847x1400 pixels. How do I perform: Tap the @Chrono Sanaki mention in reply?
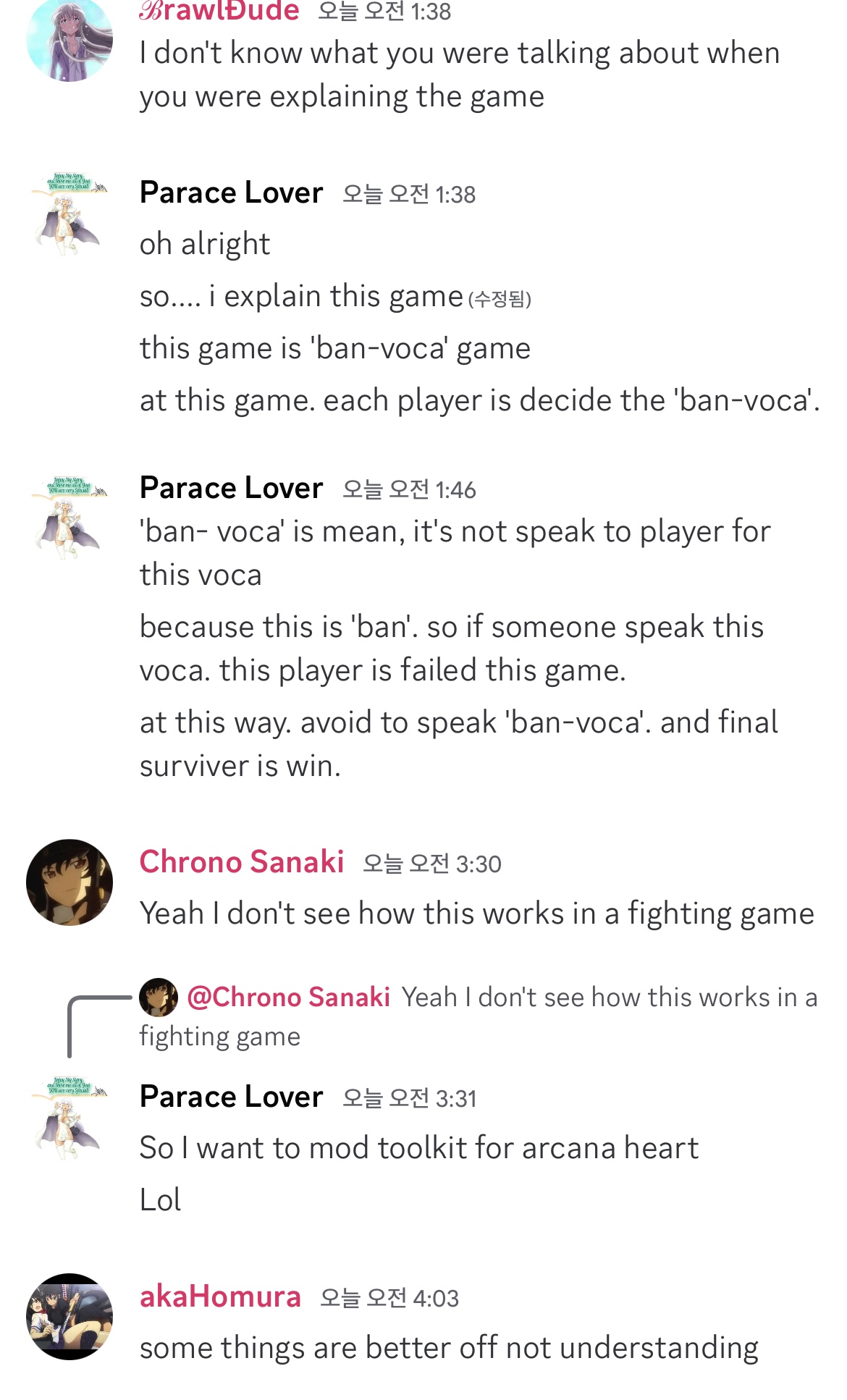point(289,998)
